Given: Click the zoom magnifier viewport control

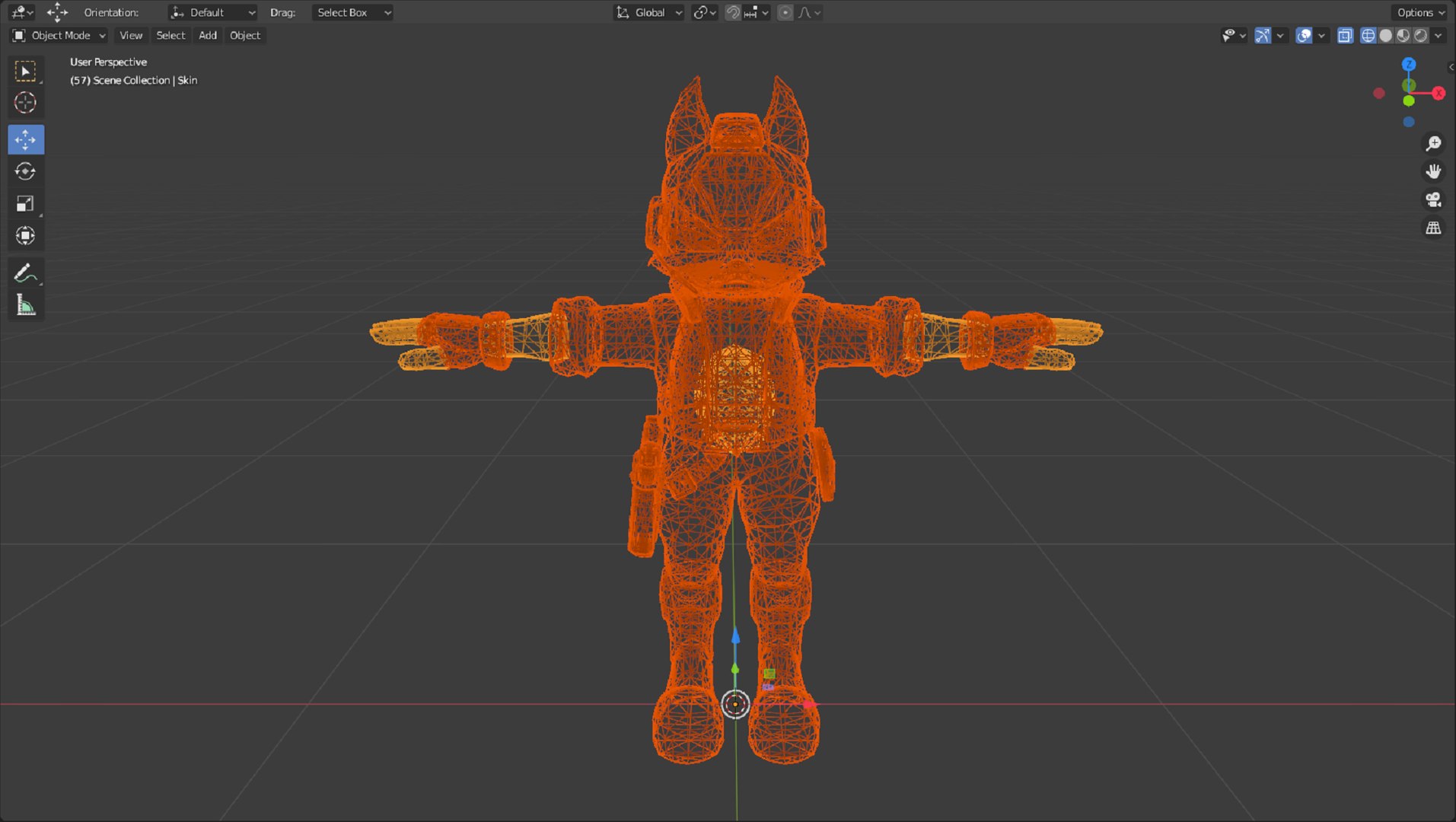Looking at the screenshot, I should click(x=1433, y=143).
